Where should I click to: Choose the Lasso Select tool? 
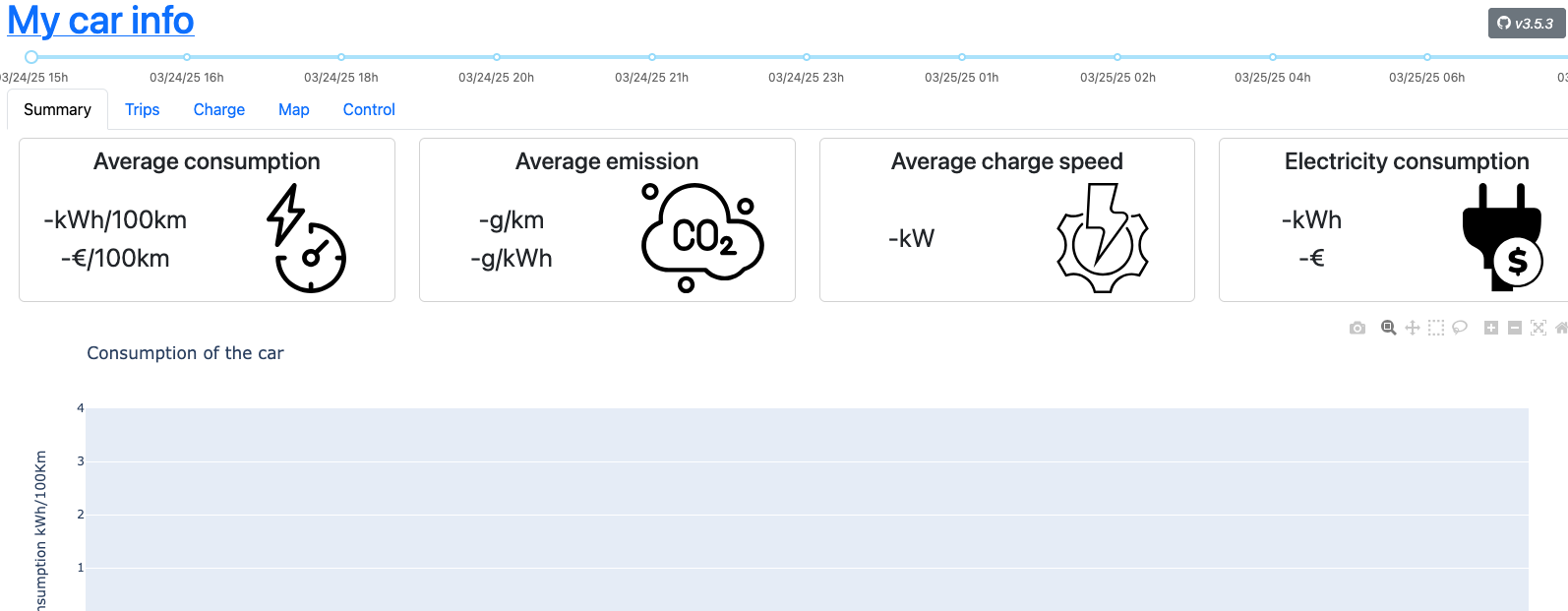click(x=1460, y=328)
